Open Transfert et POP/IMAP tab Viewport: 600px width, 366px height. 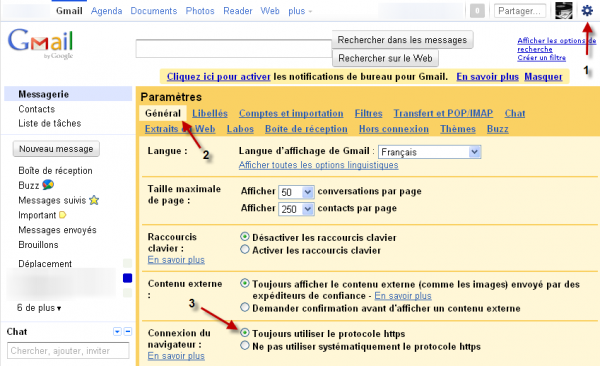[x=443, y=113]
